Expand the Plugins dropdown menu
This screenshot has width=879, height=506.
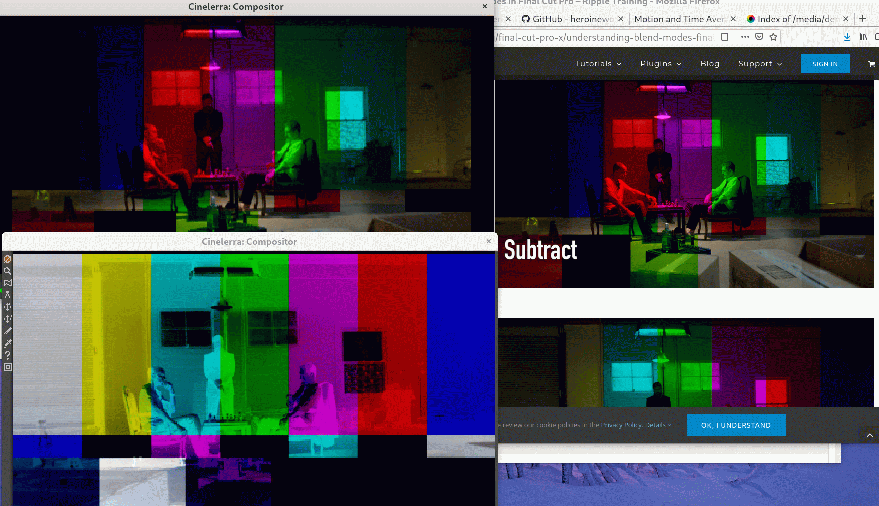point(660,64)
